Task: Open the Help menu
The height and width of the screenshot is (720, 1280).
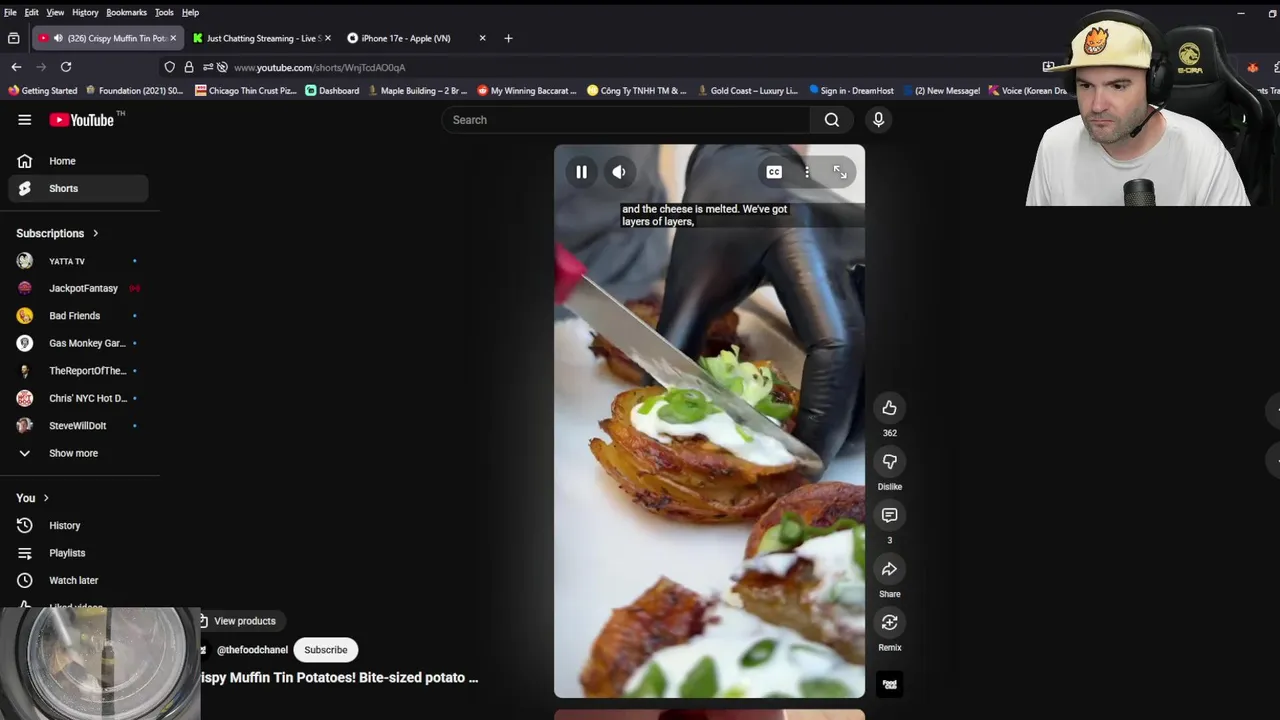Action: coord(190,12)
